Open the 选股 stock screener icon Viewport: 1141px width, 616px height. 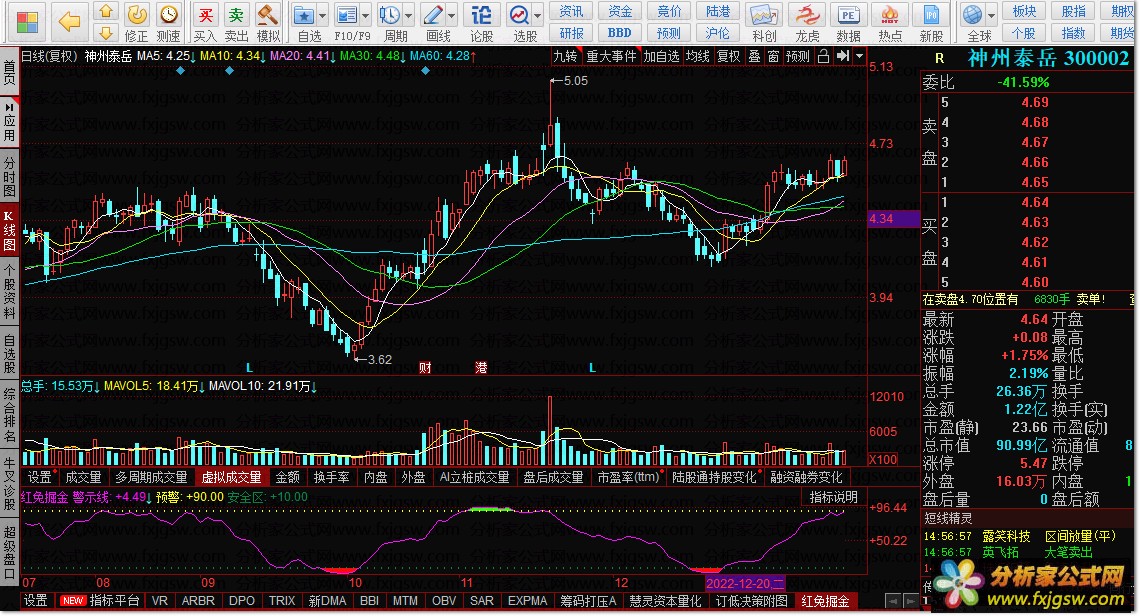pos(519,15)
